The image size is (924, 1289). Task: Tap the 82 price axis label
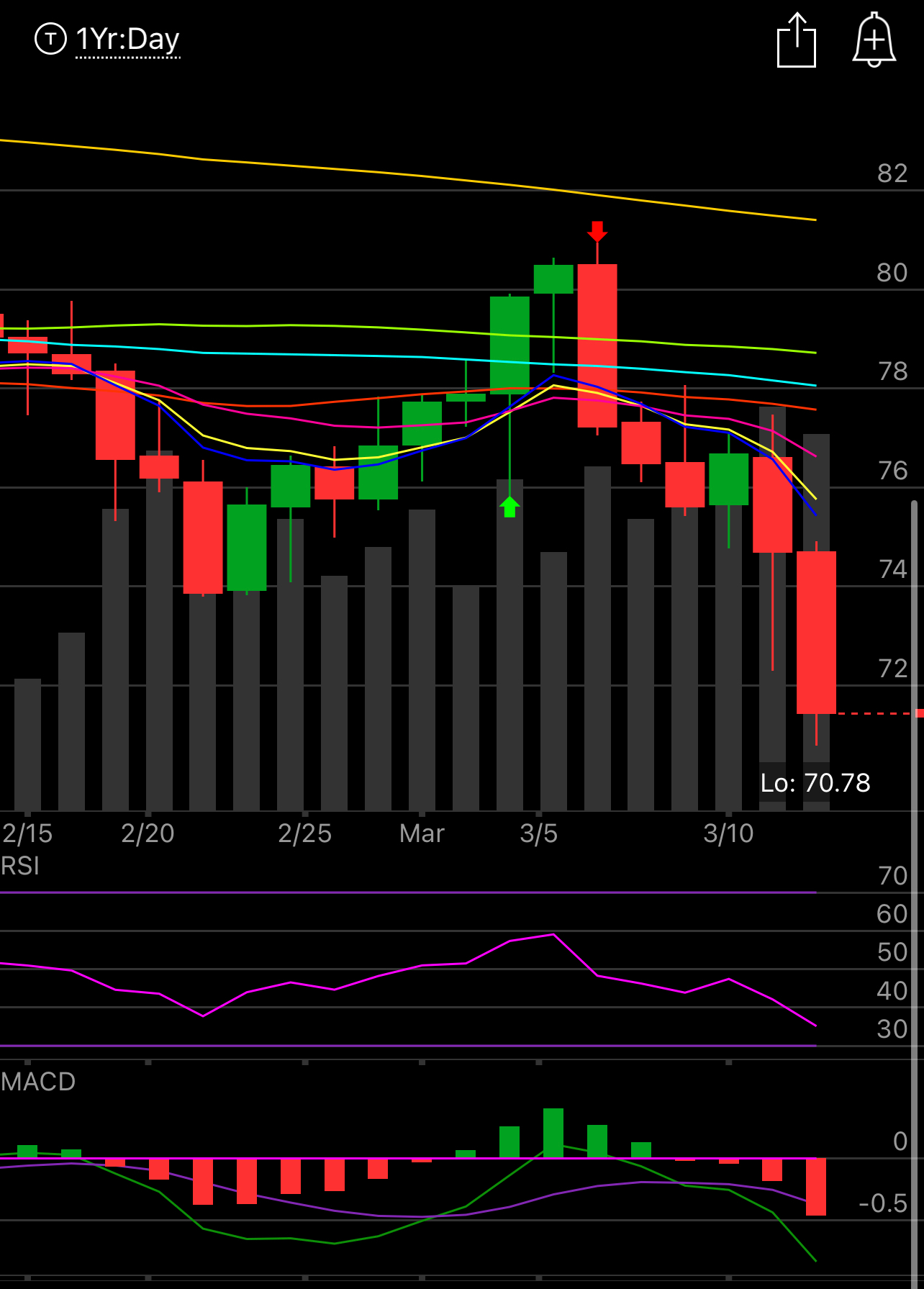click(x=892, y=173)
